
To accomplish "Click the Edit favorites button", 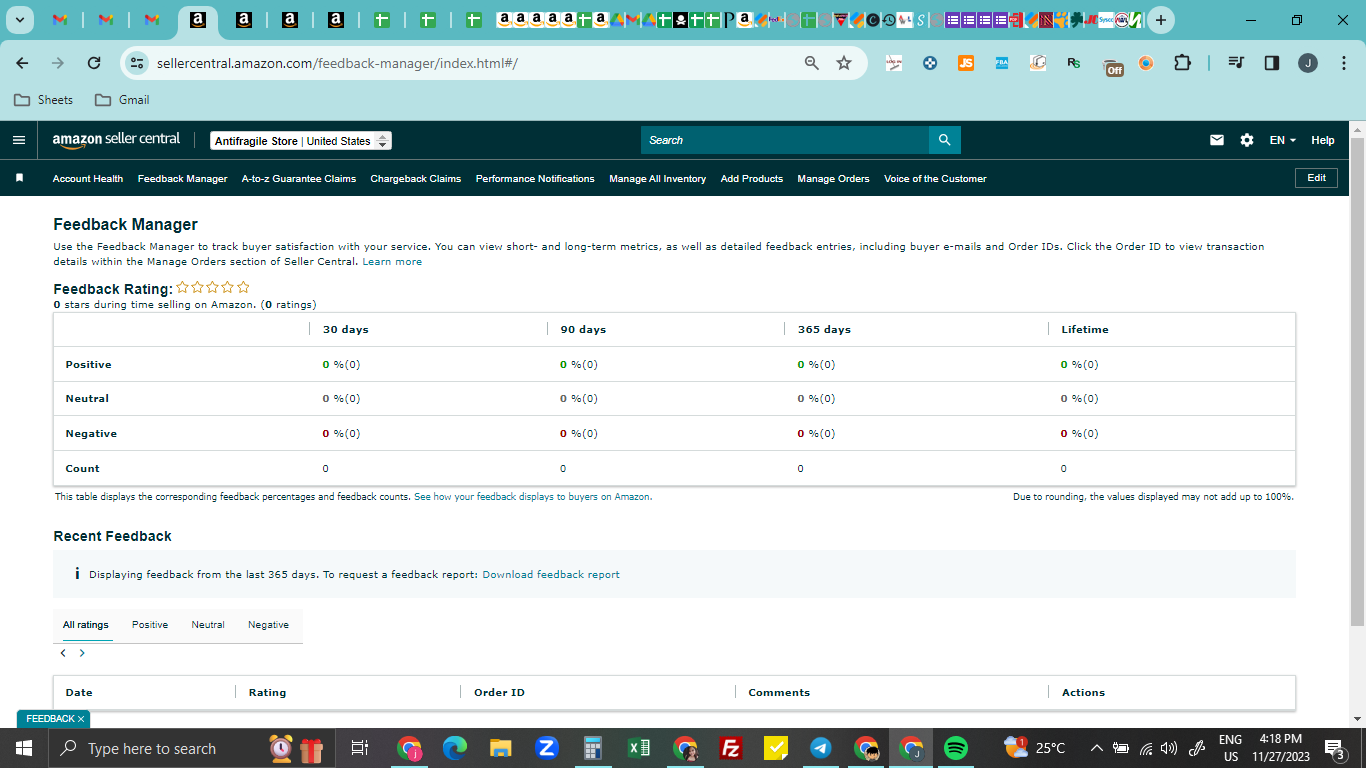I will 1316,178.
